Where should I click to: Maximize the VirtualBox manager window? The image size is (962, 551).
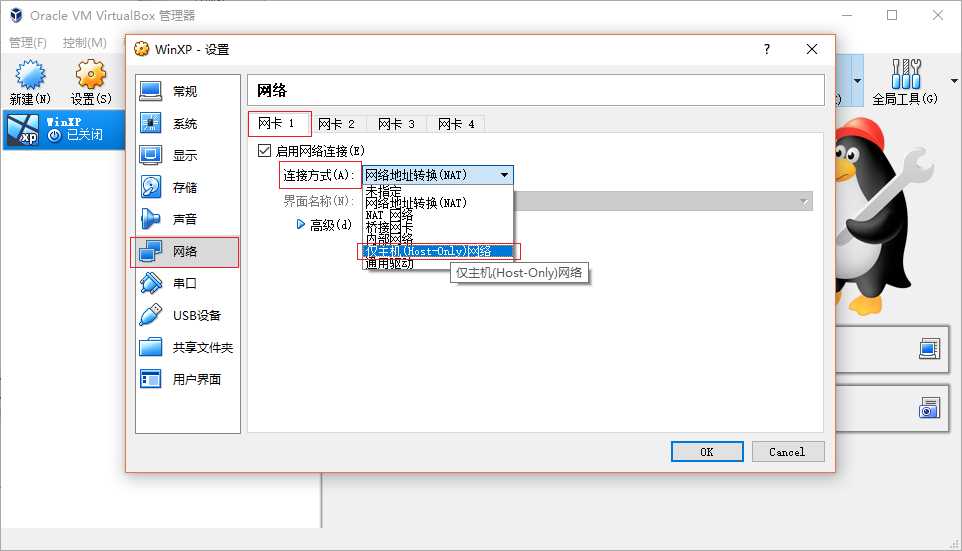point(892,15)
